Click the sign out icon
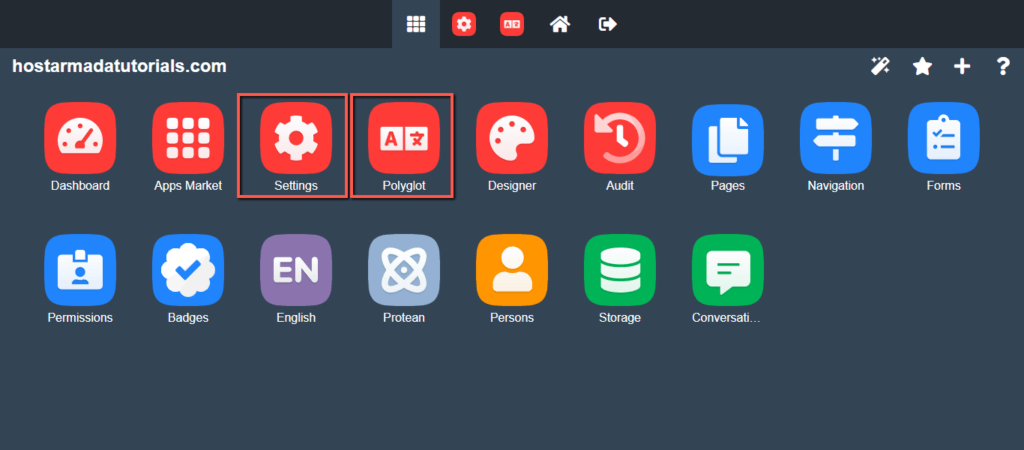Image resolution: width=1024 pixels, height=450 pixels. point(608,24)
